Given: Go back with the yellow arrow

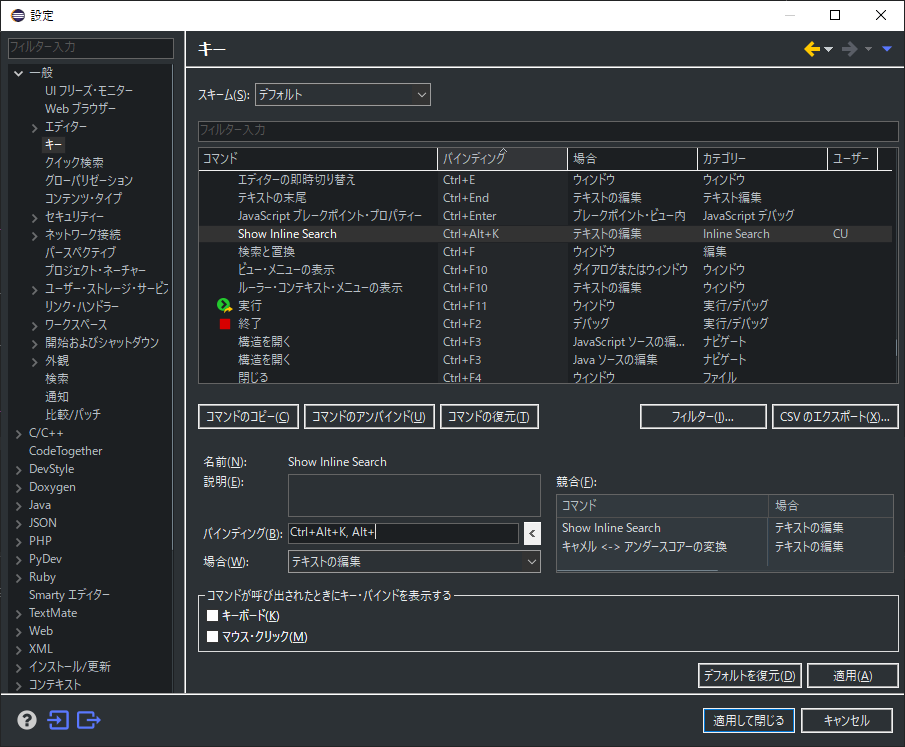Looking at the screenshot, I should pyautogui.click(x=812, y=49).
